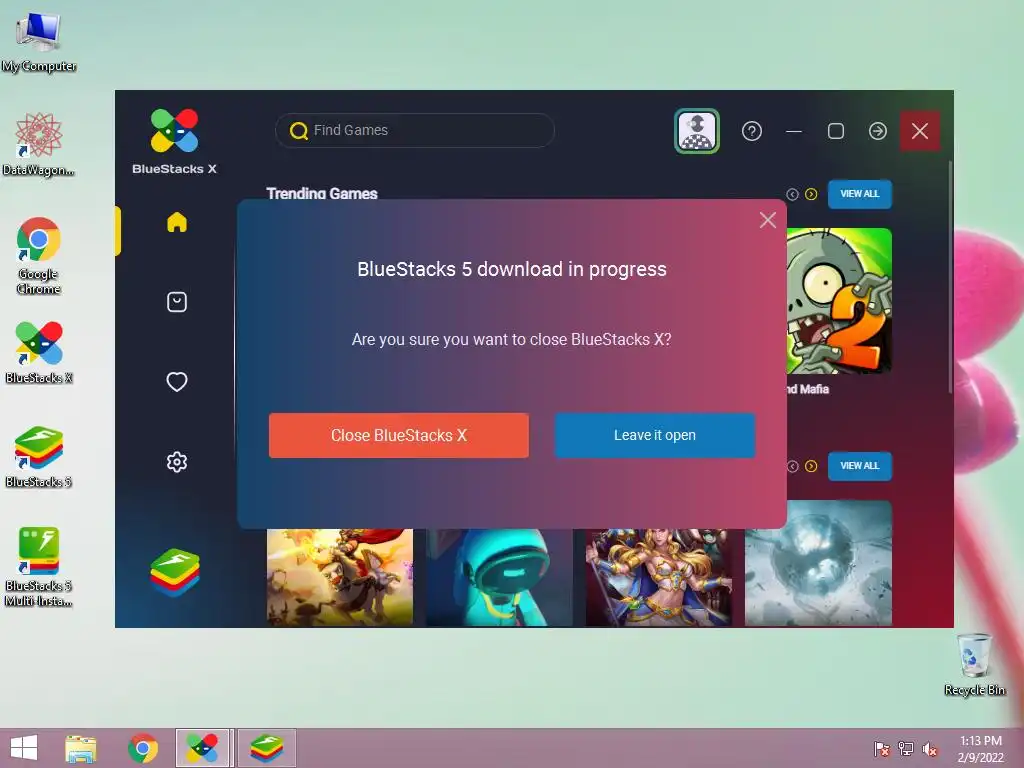Launch BlueStacks 5 from sidebar bottom icon
This screenshot has width=1024, height=768.
[175, 572]
